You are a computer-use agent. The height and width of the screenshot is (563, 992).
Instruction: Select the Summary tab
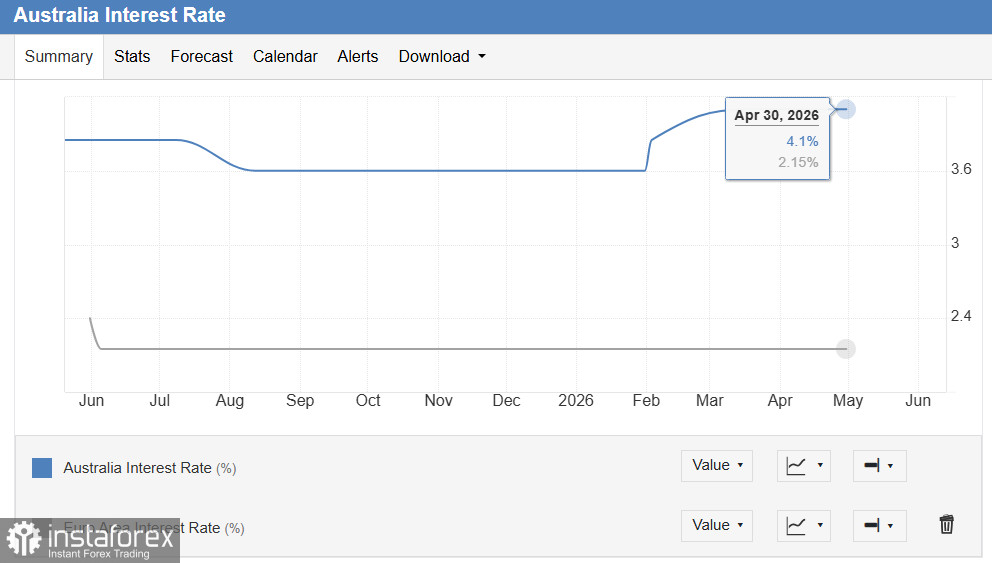tap(59, 57)
